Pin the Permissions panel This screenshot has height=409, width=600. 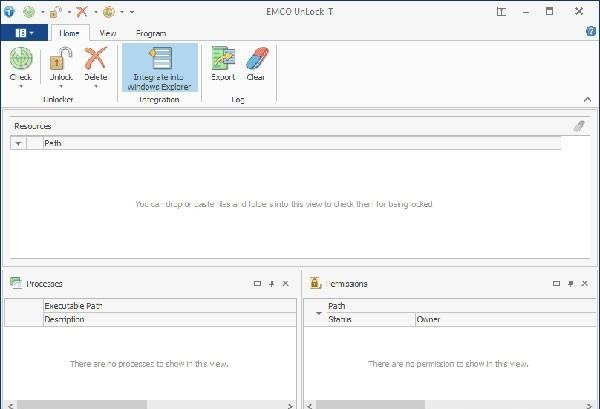pyautogui.click(x=571, y=284)
